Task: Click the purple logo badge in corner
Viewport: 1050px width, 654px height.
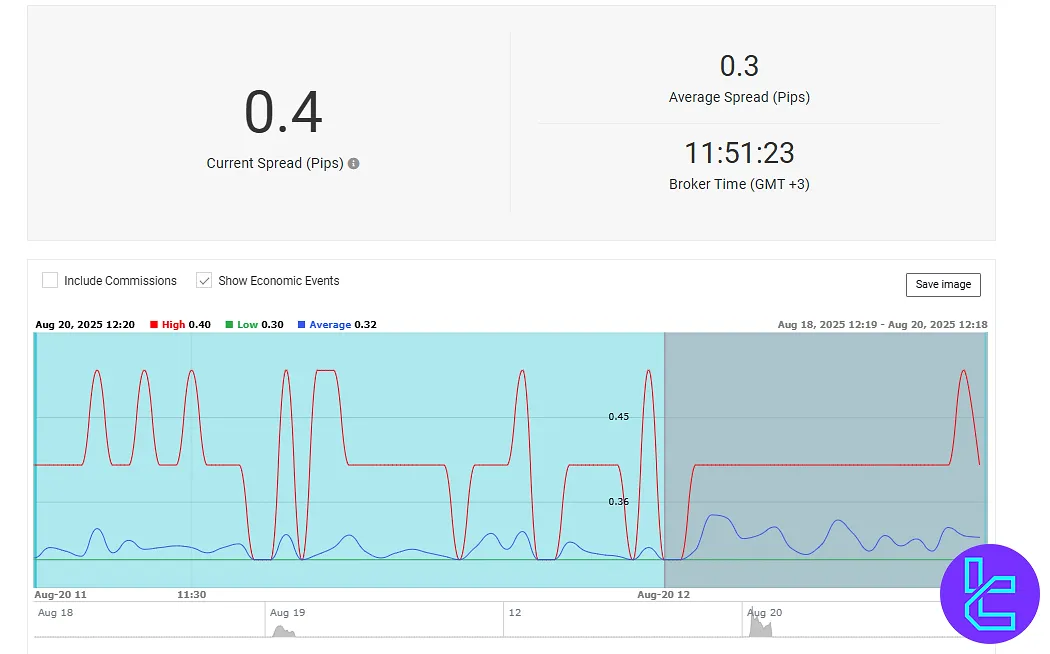Action: click(990, 593)
